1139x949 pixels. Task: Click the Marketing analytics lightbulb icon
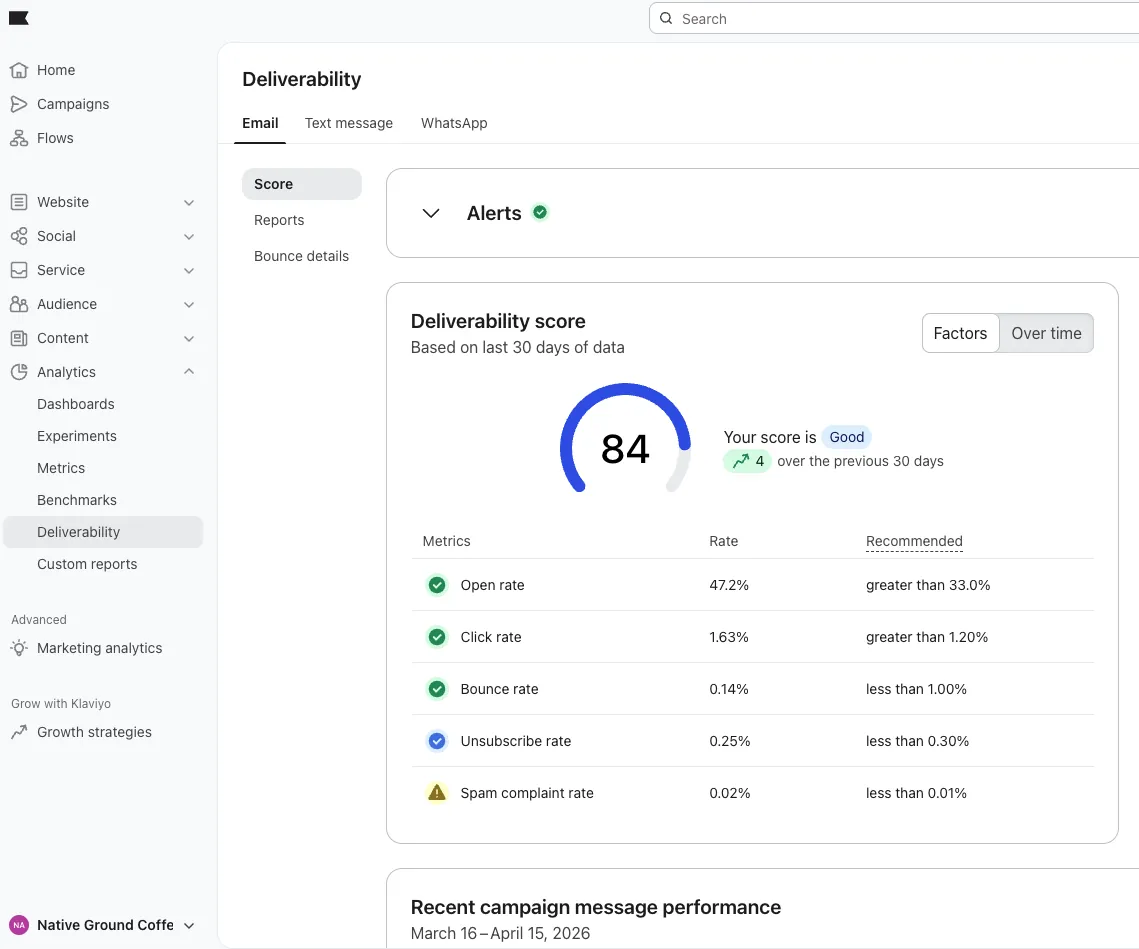[x=19, y=648]
